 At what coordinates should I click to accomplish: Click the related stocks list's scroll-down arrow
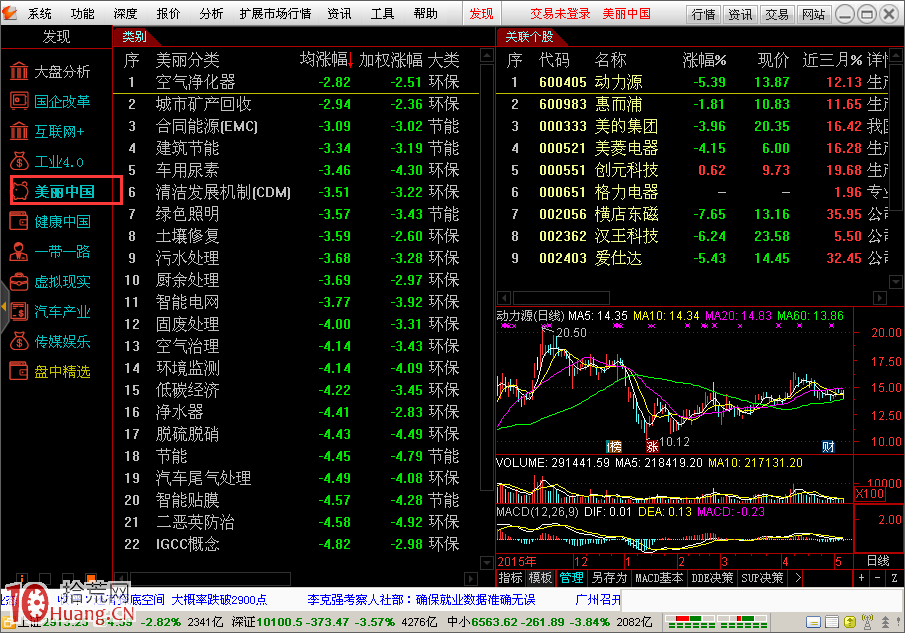[896, 282]
